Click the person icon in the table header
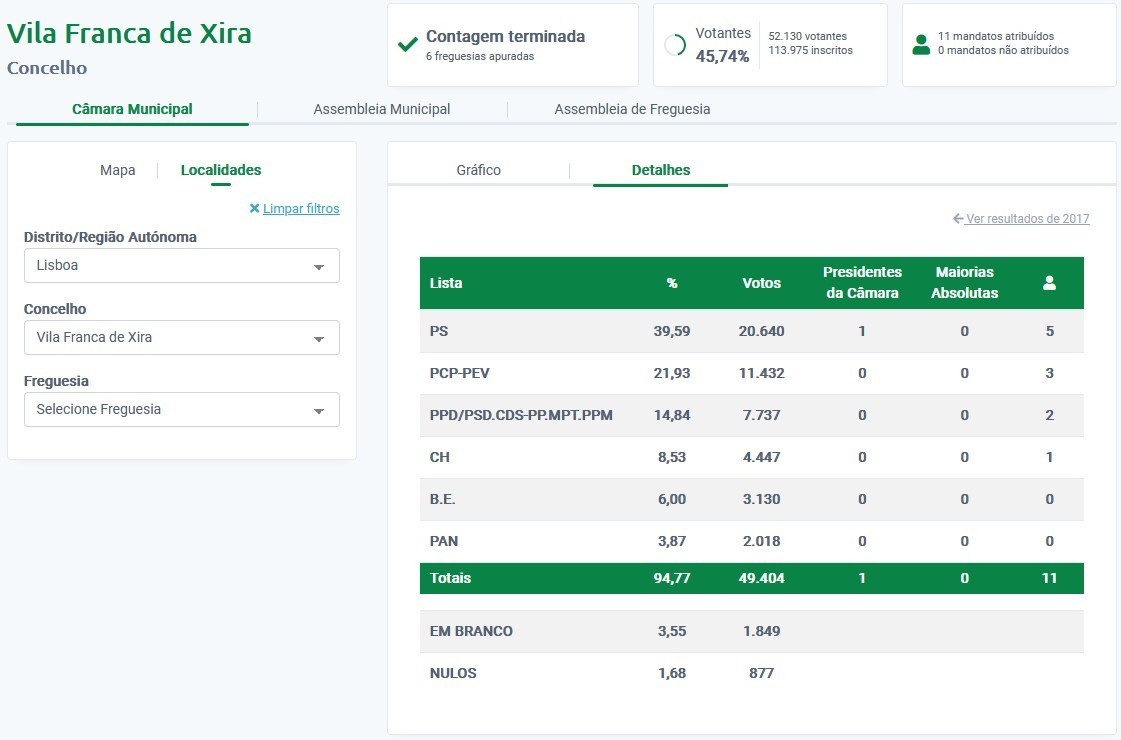Viewport: 1121px width, 740px height. click(x=1049, y=283)
